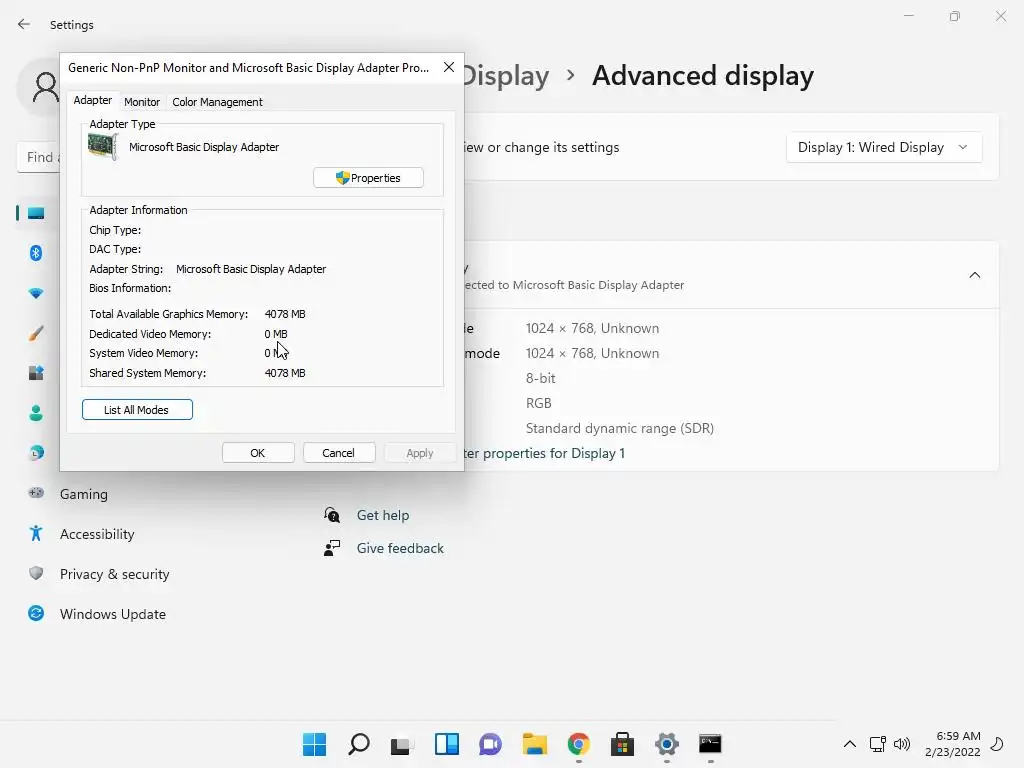Click the network tray icon
1024x768 pixels.
878,744
